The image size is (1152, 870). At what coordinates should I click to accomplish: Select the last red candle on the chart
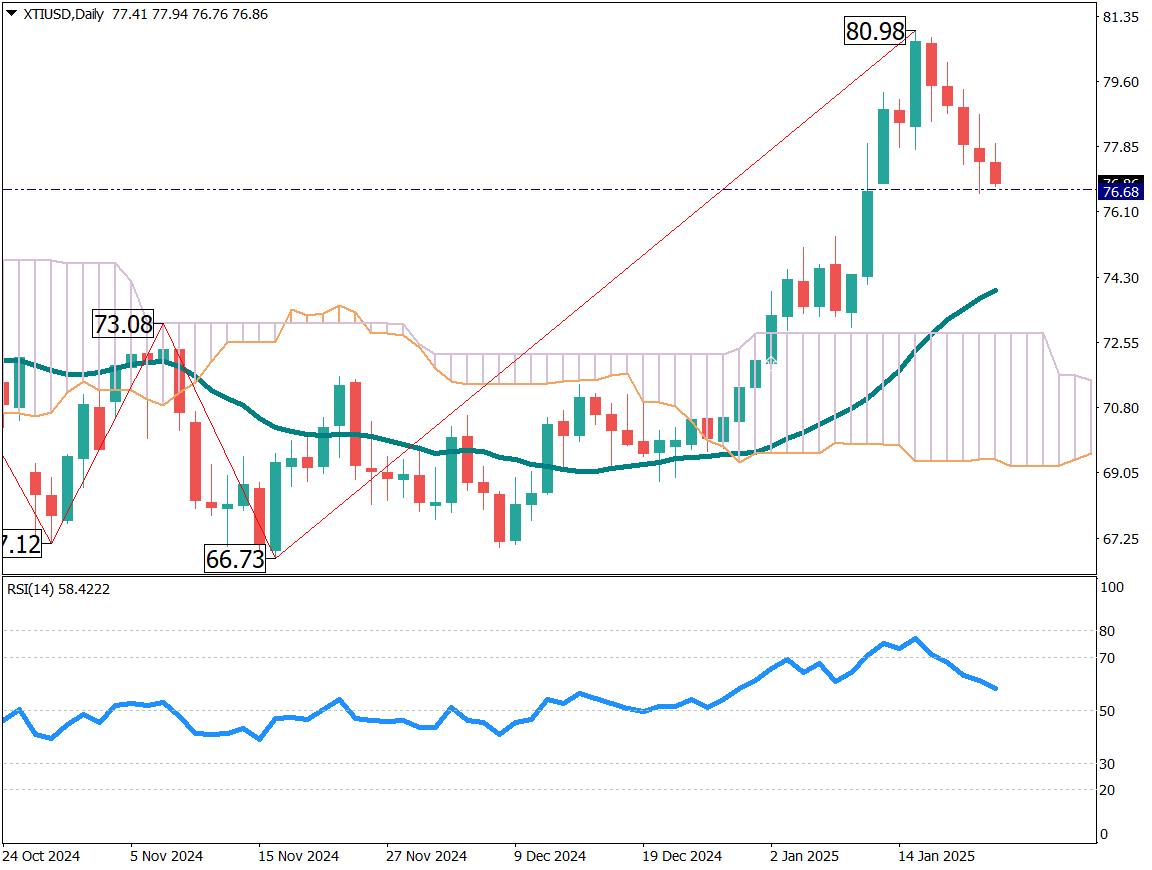coord(996,173)
